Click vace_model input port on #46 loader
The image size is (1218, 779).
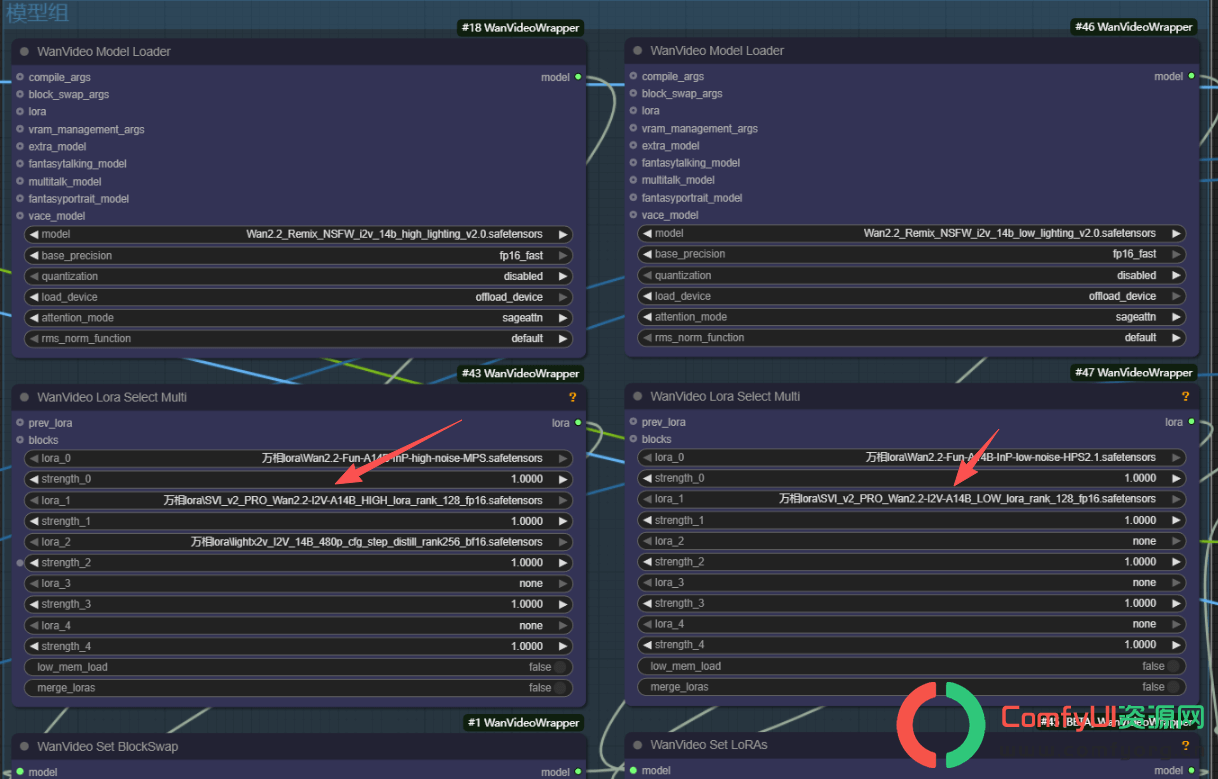[633, 215]
